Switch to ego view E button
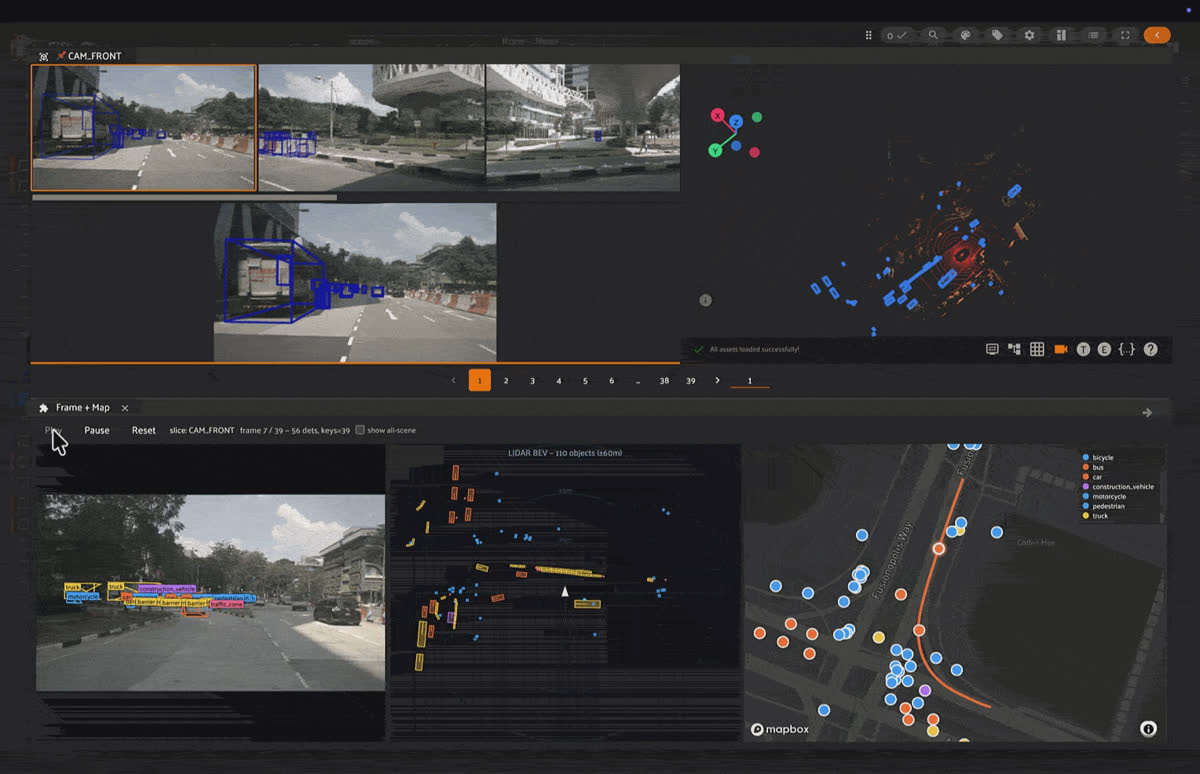The width and height of the screenshot is (1200, 774). [1105, 349]
